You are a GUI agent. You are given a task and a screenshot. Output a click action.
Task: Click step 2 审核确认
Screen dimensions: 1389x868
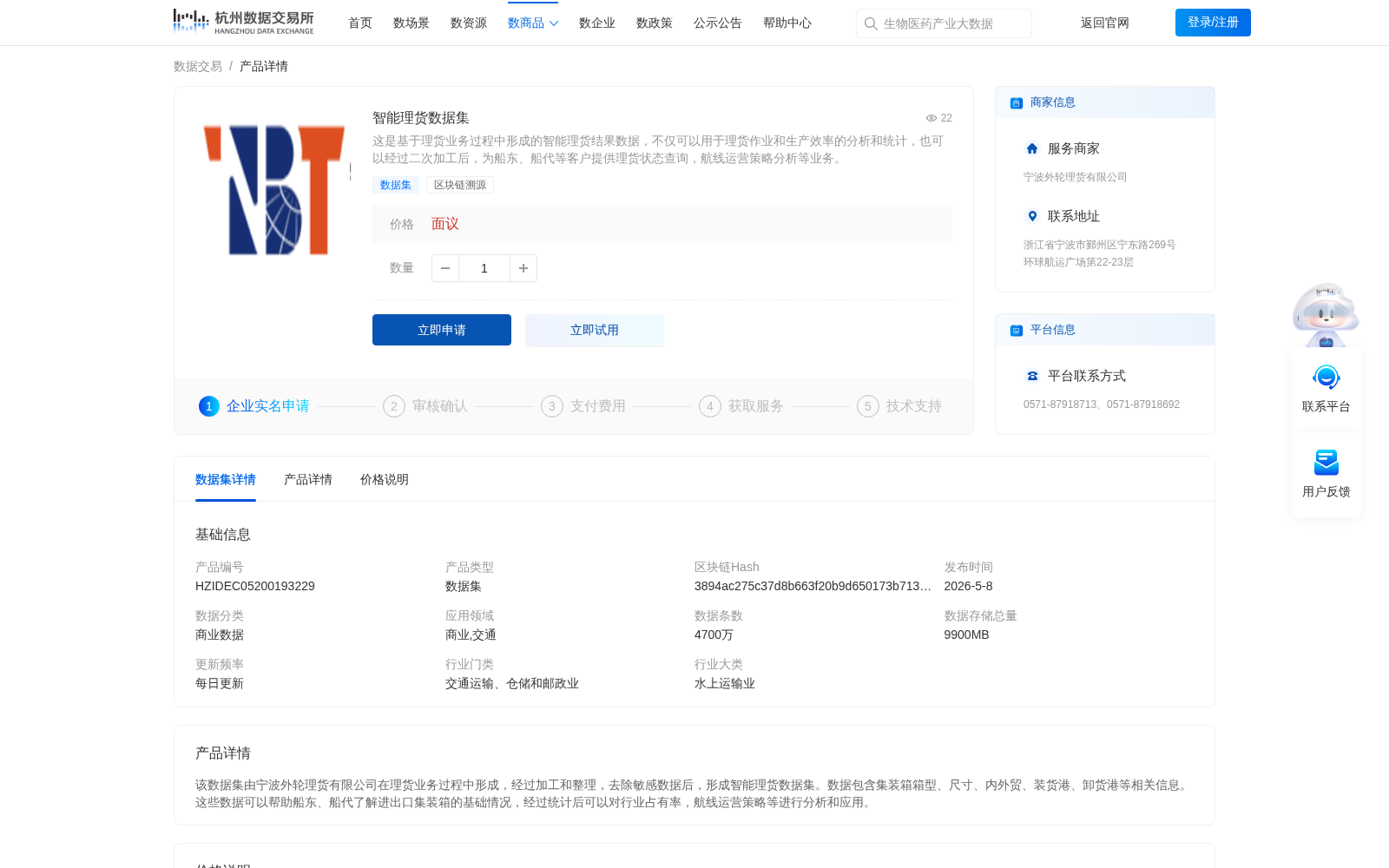[425, 406]
